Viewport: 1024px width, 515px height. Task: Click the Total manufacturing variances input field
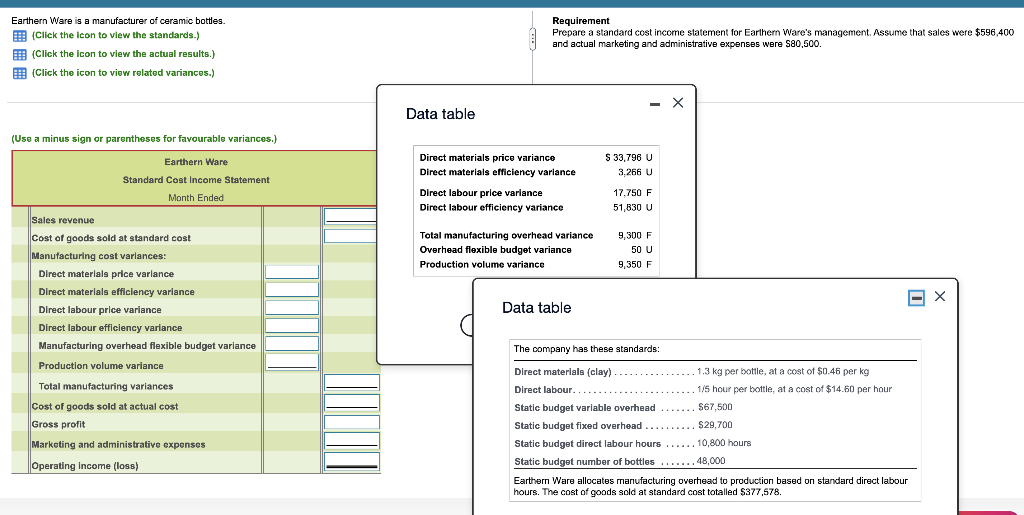coord(352,383)
